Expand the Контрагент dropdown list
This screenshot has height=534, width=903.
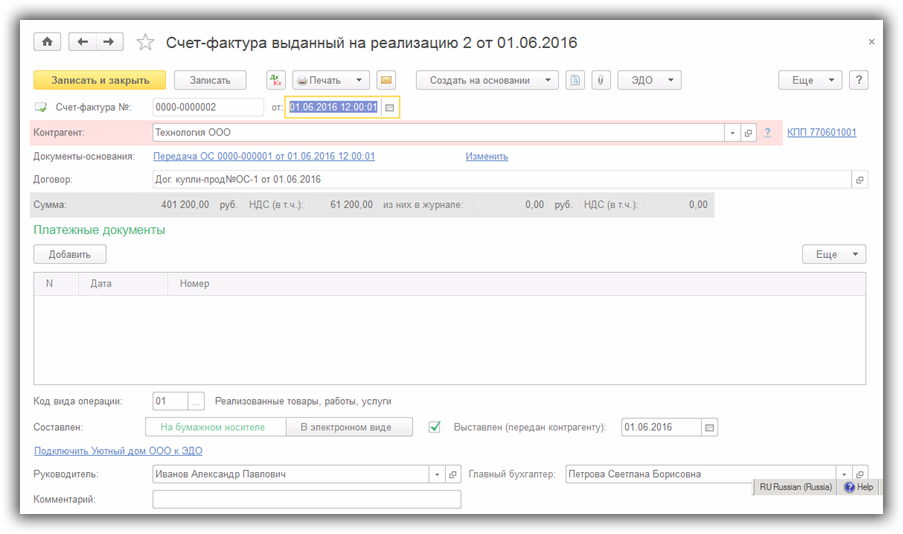(732, 133)
